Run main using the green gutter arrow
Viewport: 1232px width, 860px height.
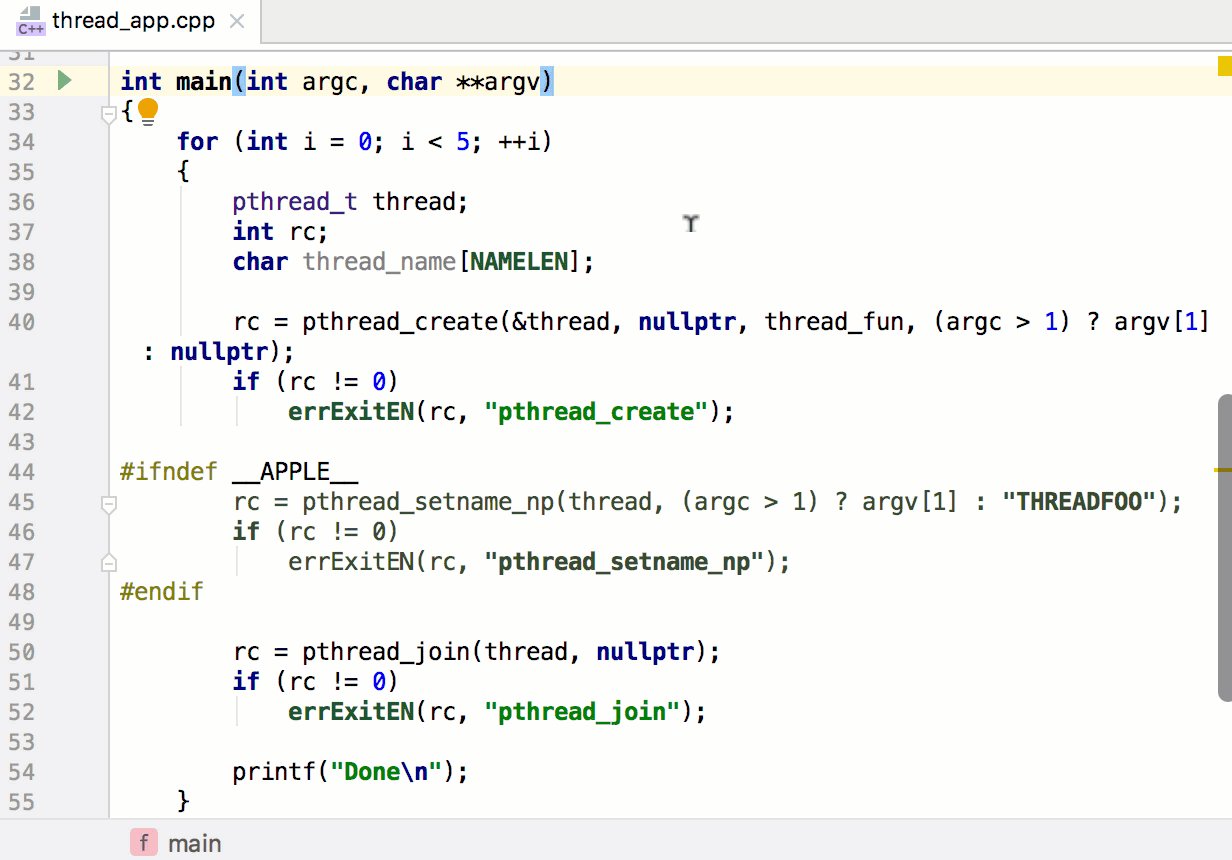[x=64, y=81]
